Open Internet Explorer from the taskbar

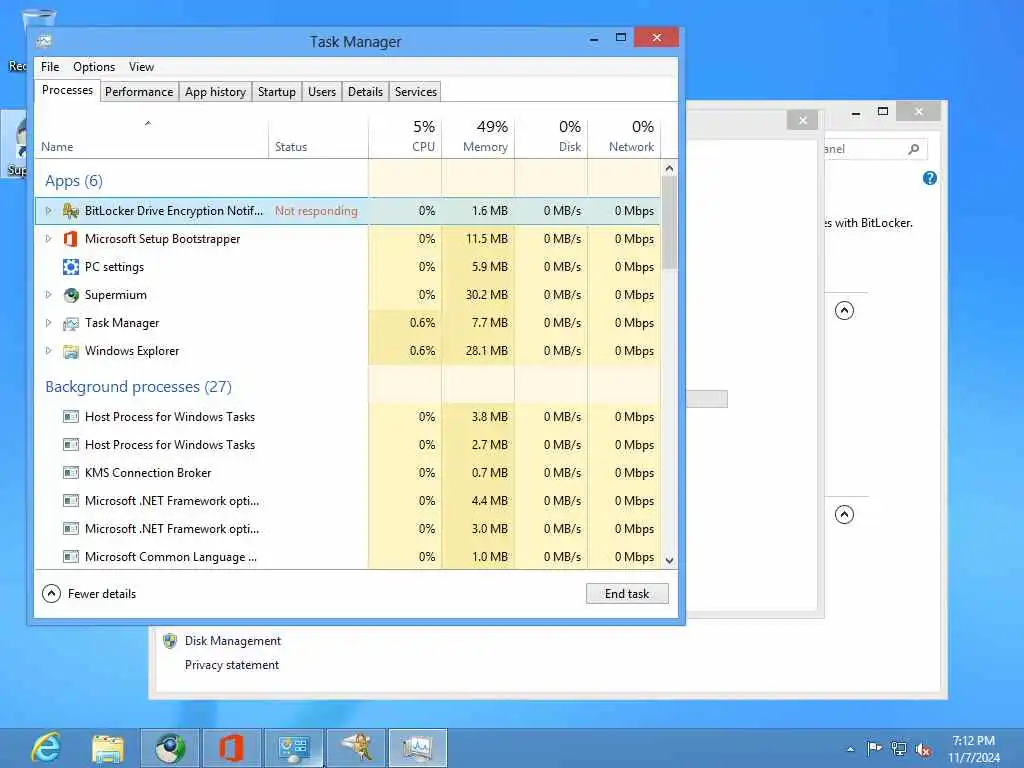(46, 748)
